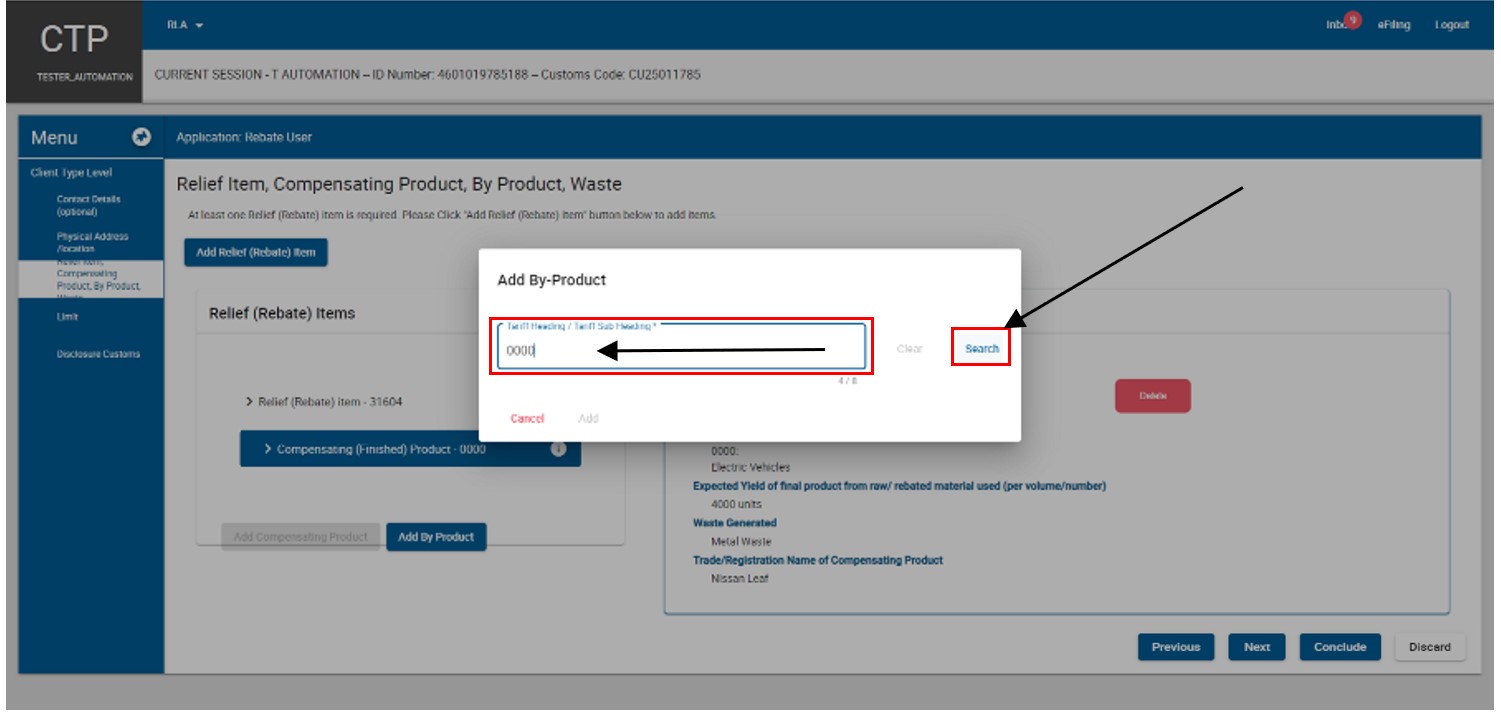This screenshot has height=715, width=1501.
Task: Cancel the Add By-Product dialog
Action: (x=527, y=418)
